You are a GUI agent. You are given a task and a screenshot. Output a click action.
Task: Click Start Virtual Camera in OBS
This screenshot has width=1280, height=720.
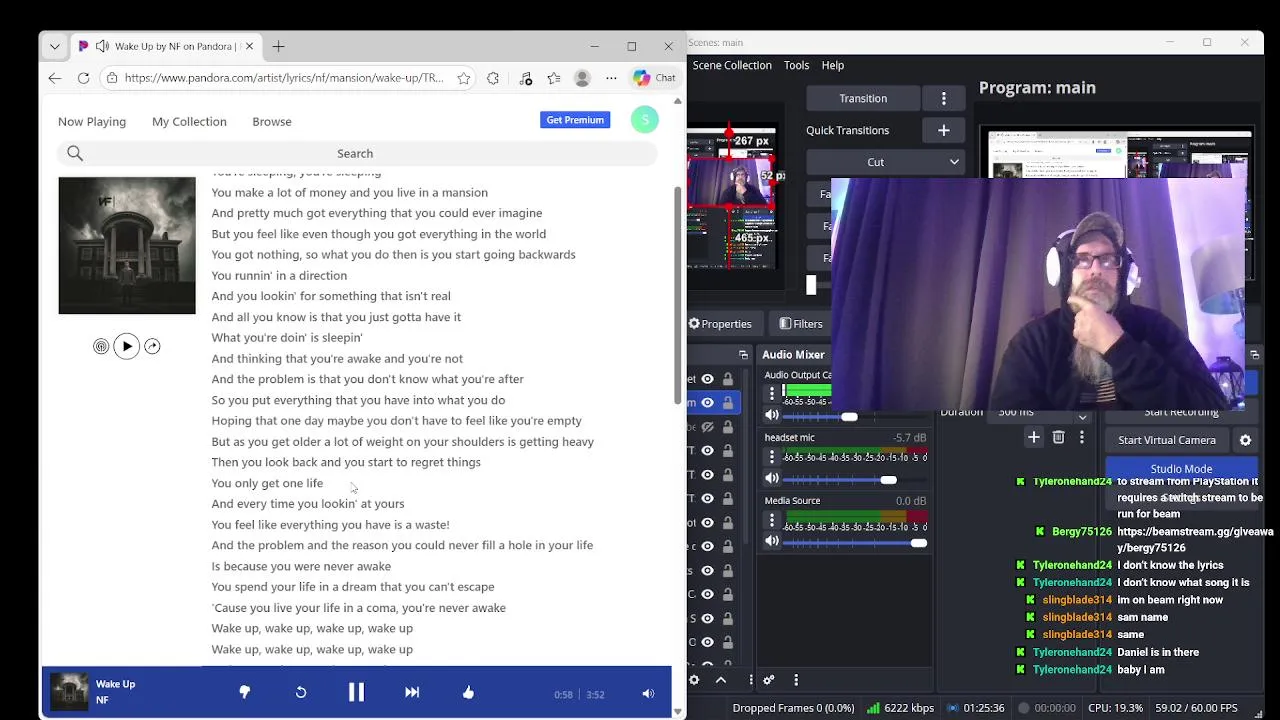pos(1167,440)
